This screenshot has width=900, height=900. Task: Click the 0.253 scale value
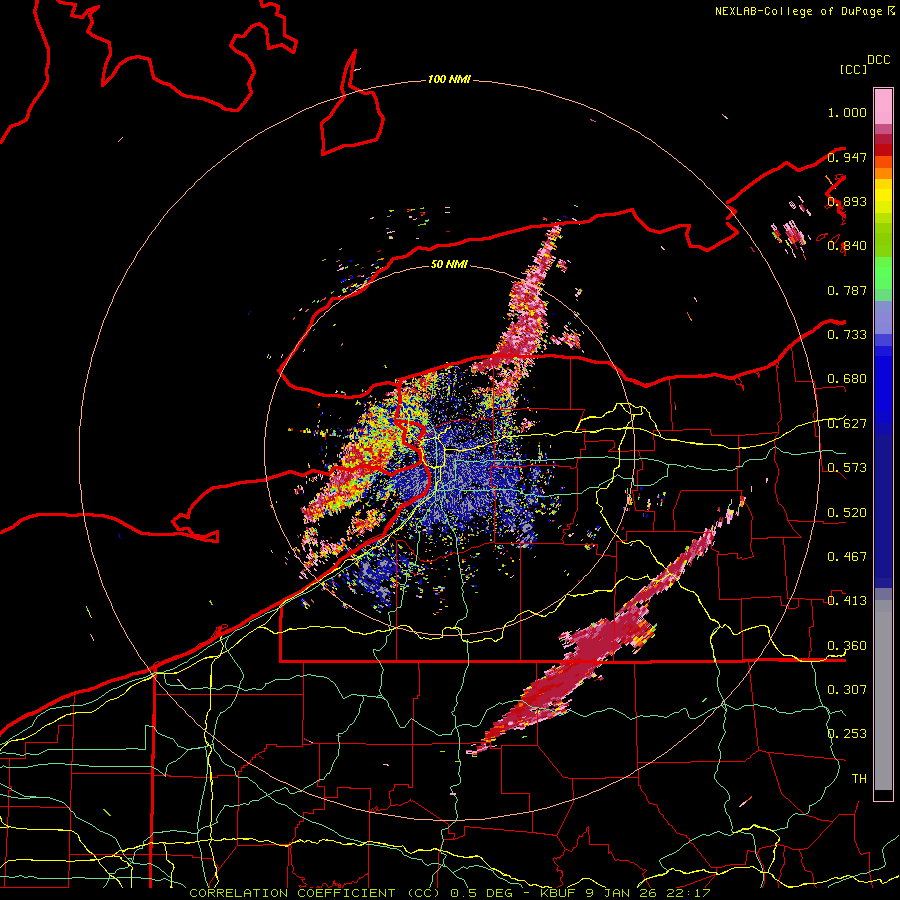pyautogui.click(x=847, y=734)
